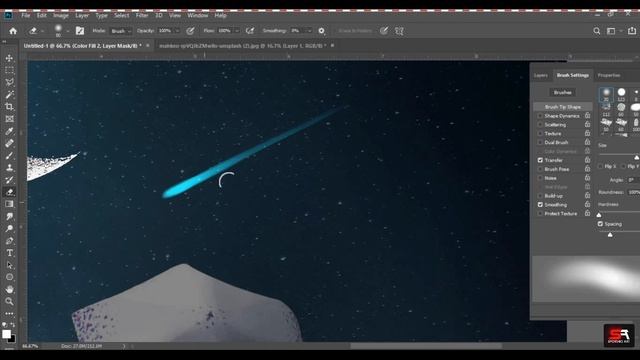
Task: Uncheck the Transfer checkbox
Action: 540,160
